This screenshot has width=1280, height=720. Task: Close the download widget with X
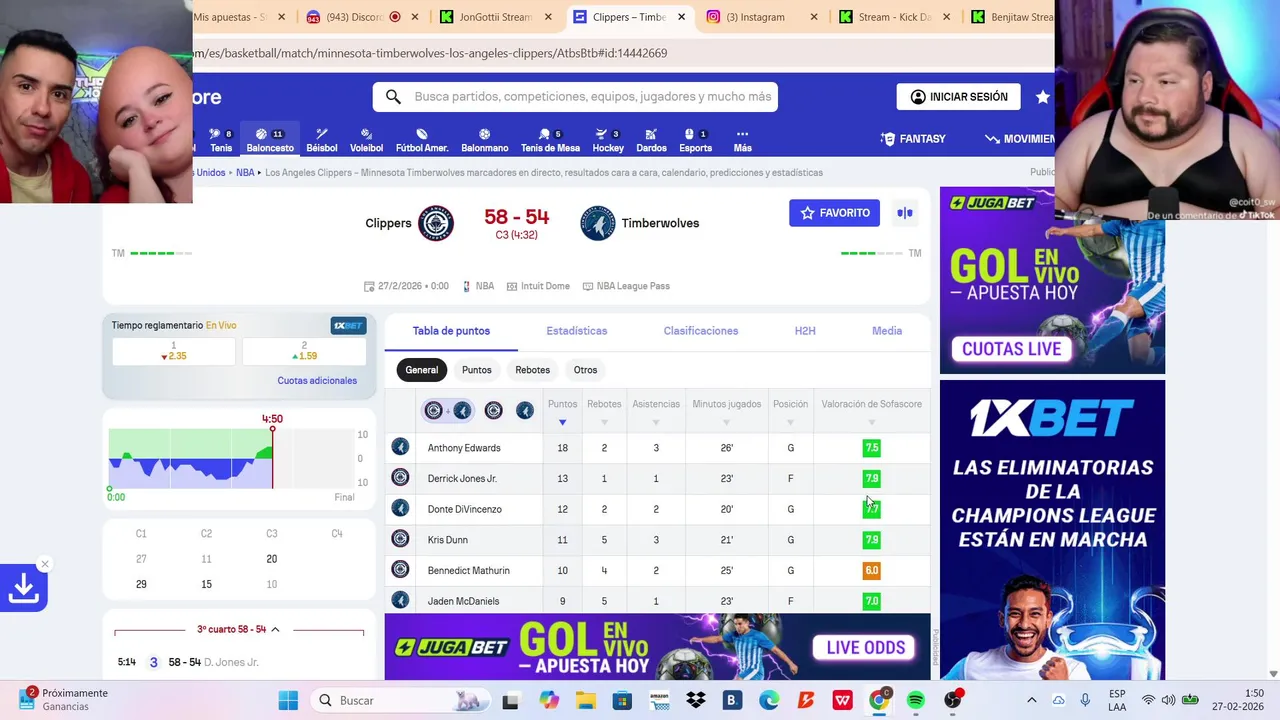click(44, 565)
